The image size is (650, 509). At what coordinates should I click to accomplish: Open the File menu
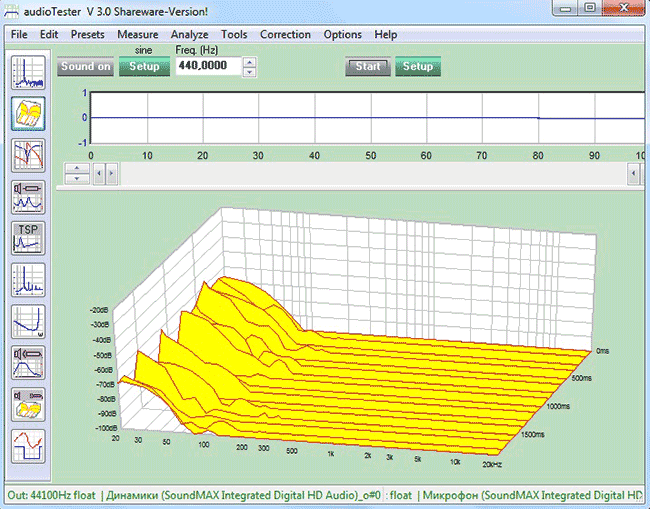pos(19,34)
